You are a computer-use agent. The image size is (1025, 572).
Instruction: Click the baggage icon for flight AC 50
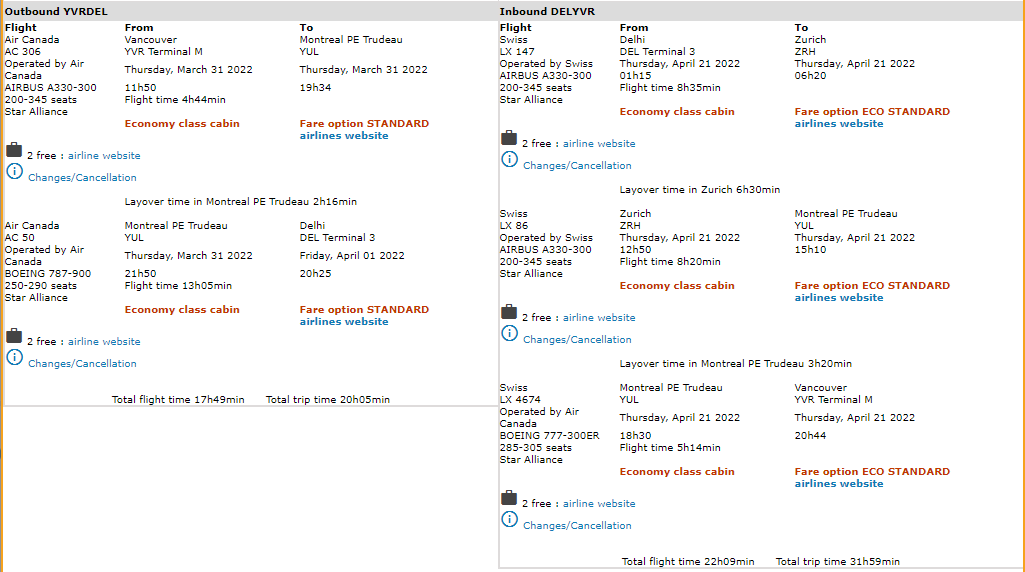[x=14, y=336]
